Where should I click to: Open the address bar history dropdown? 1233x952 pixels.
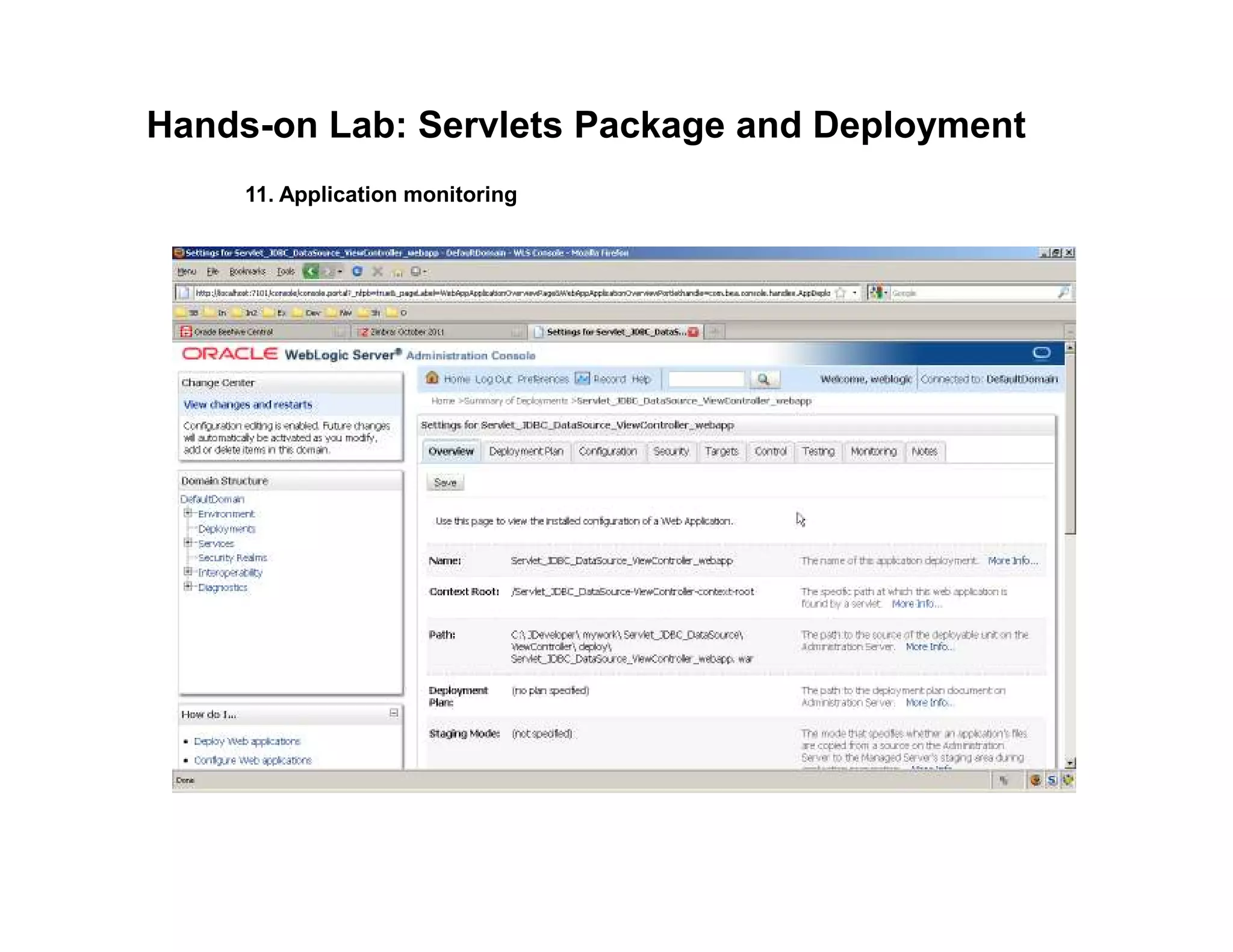tap(854, 293)
